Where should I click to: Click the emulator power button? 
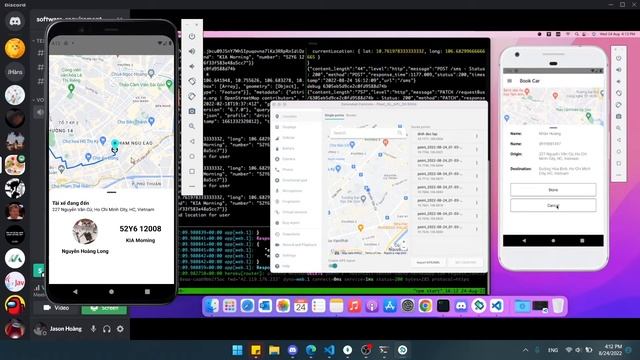click(x=192, y=36)
